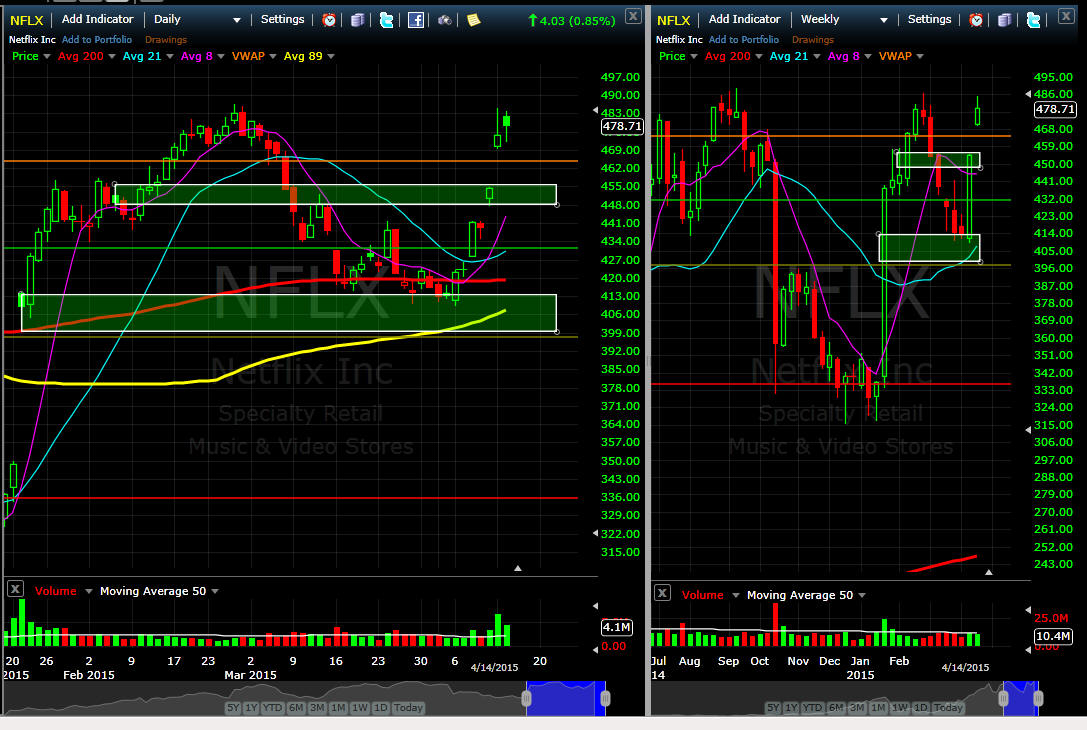Viewport: 1087px width, 730px height.
Task: Click Add Indicator in Weekly chart
Action: [744, 19]
